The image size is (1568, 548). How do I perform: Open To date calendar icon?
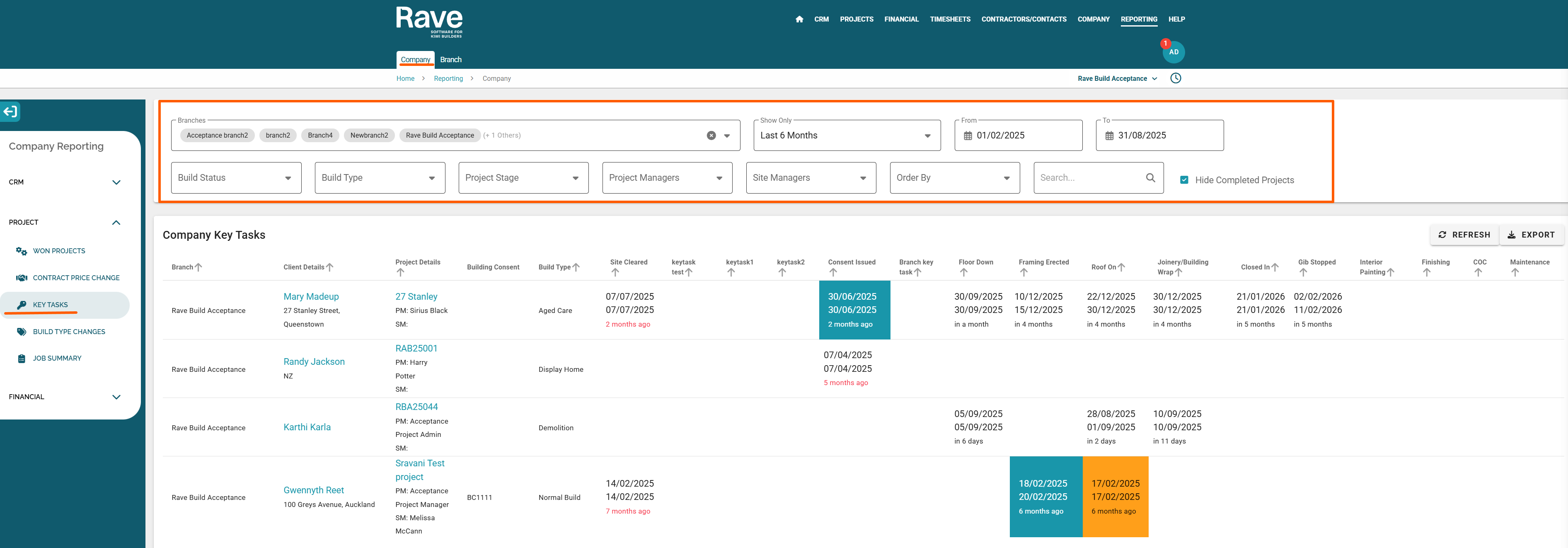click(1109, 136)
